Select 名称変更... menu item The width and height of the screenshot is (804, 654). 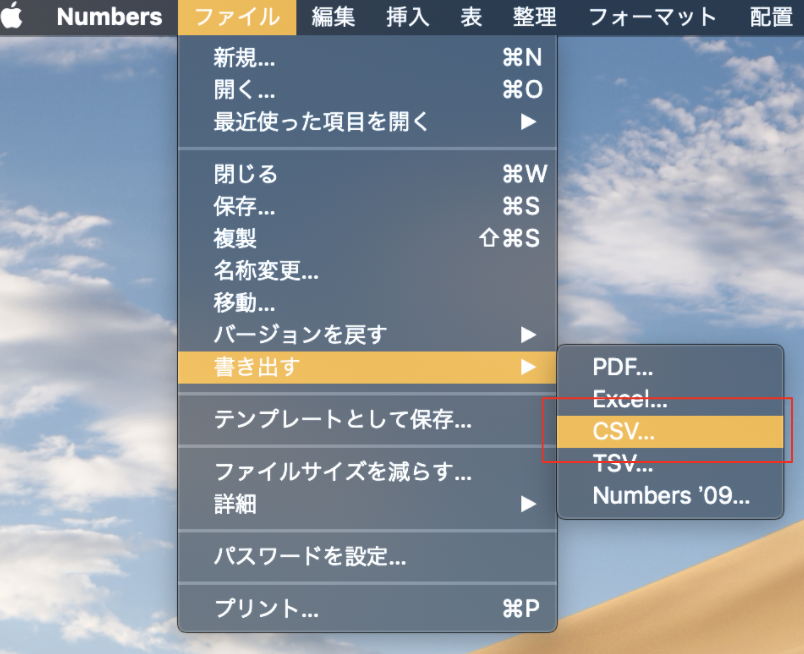coord(367,270)
